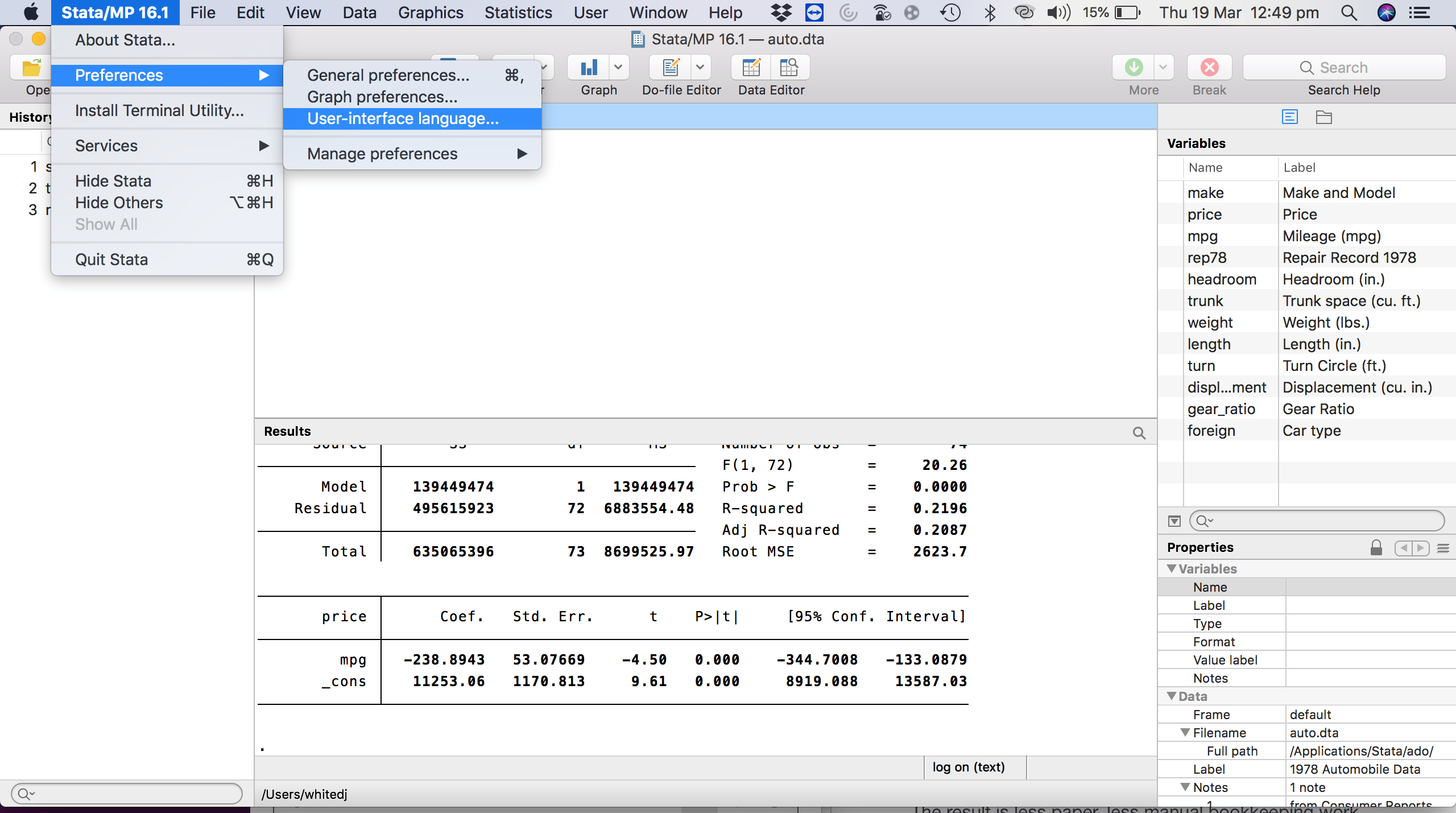Toggle the Properties lock icon

[1376, 547]
